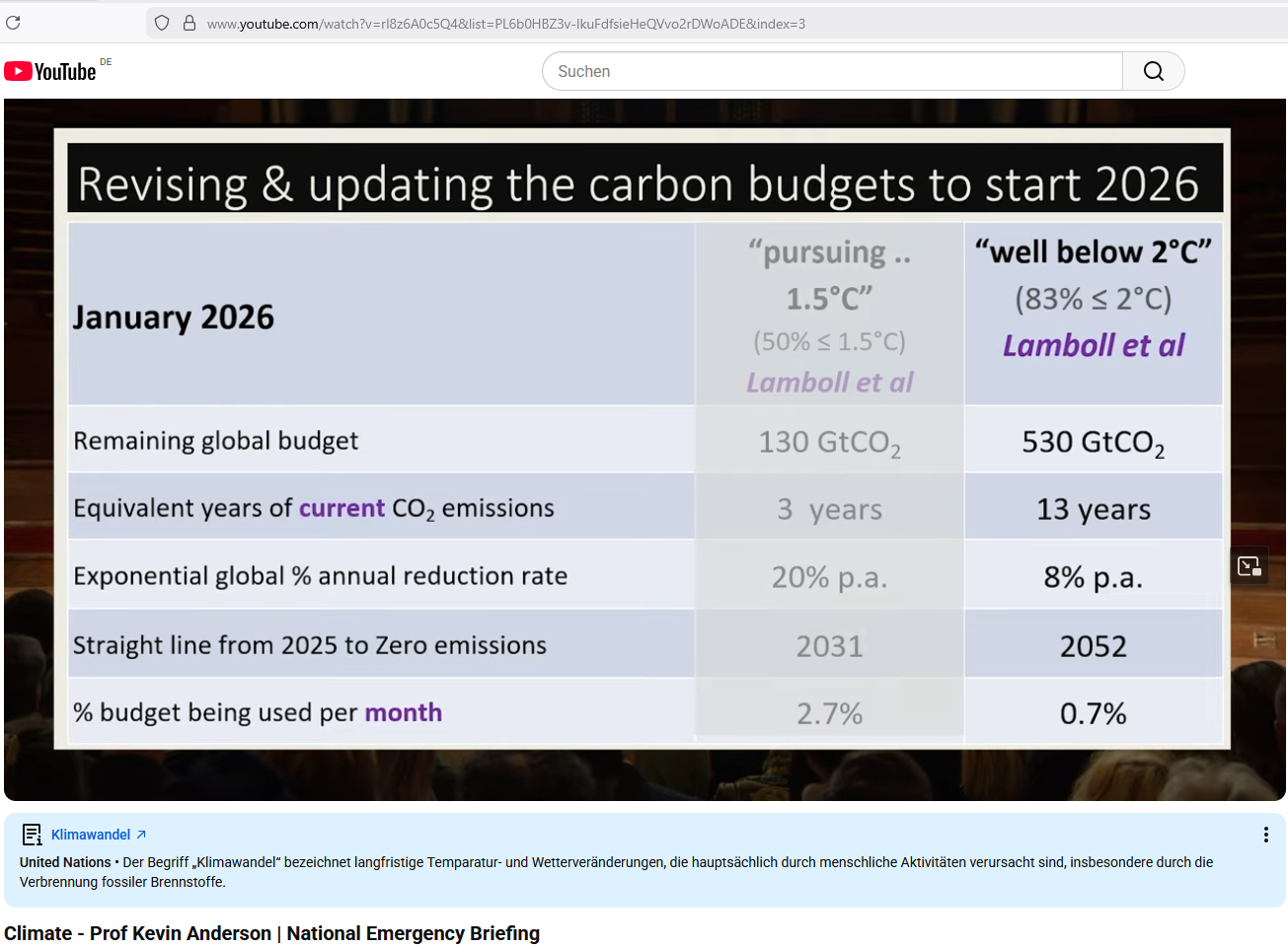This screenshot has width=1288, height=949.
Task: Click the tracking protection shield icon
Action: [x=162, y=23]
